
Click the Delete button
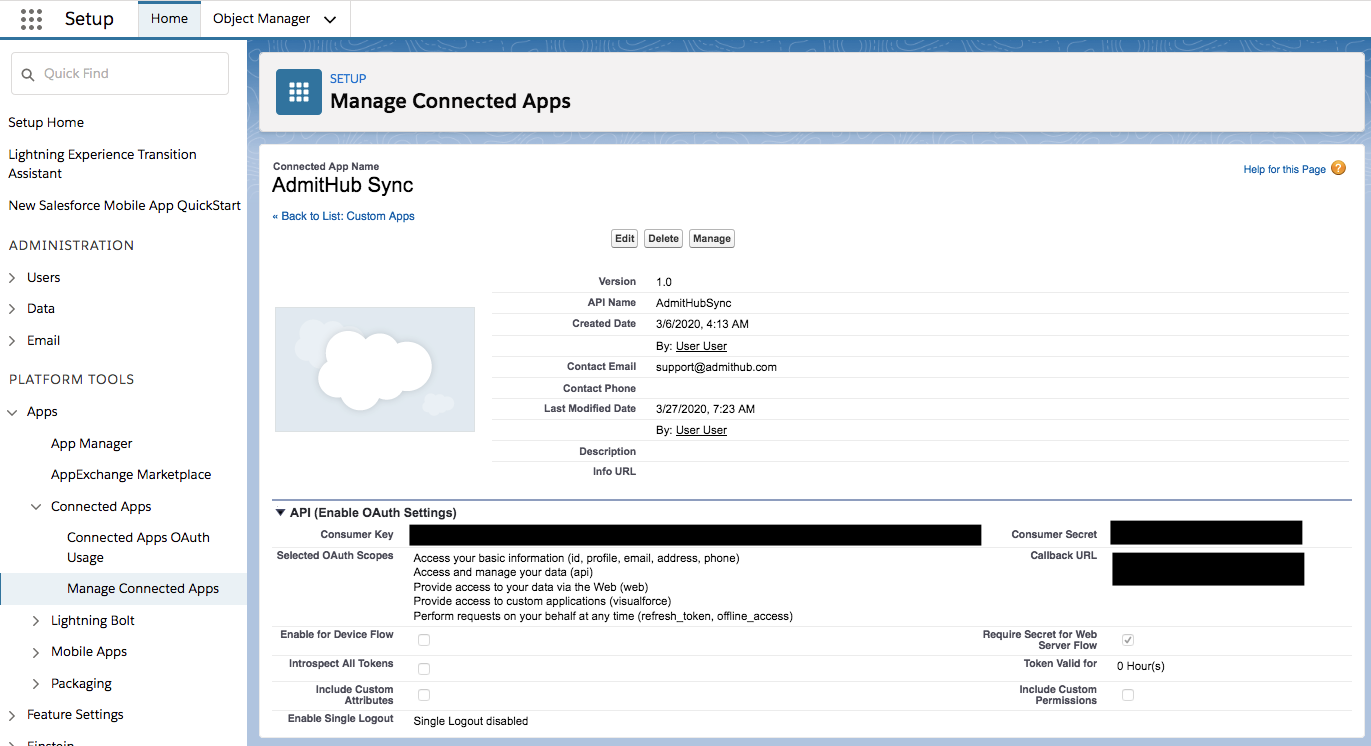[x=663, y=238]
